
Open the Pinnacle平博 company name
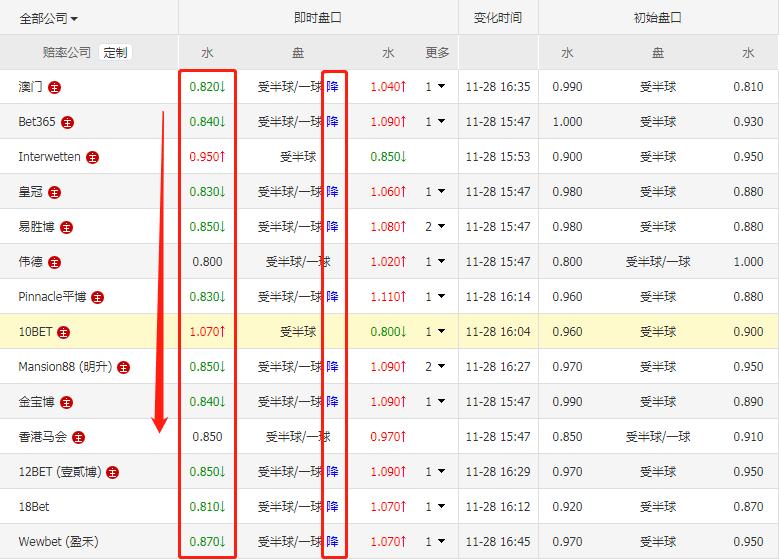(x=52, y=297)
